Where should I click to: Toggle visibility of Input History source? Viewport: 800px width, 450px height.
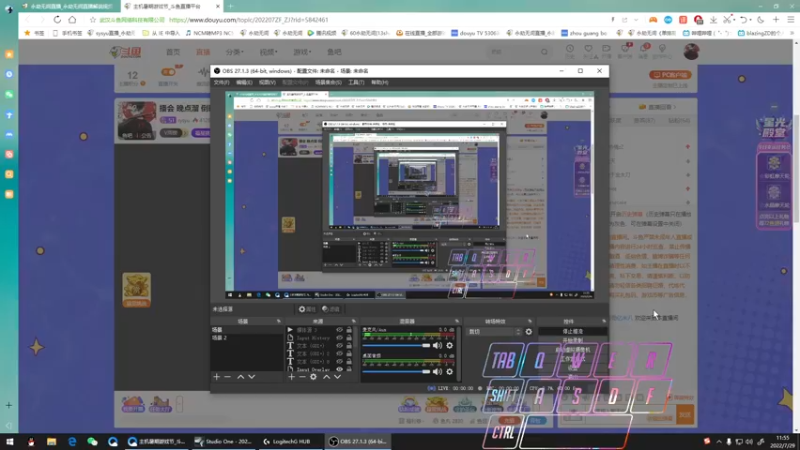point(339,338)
